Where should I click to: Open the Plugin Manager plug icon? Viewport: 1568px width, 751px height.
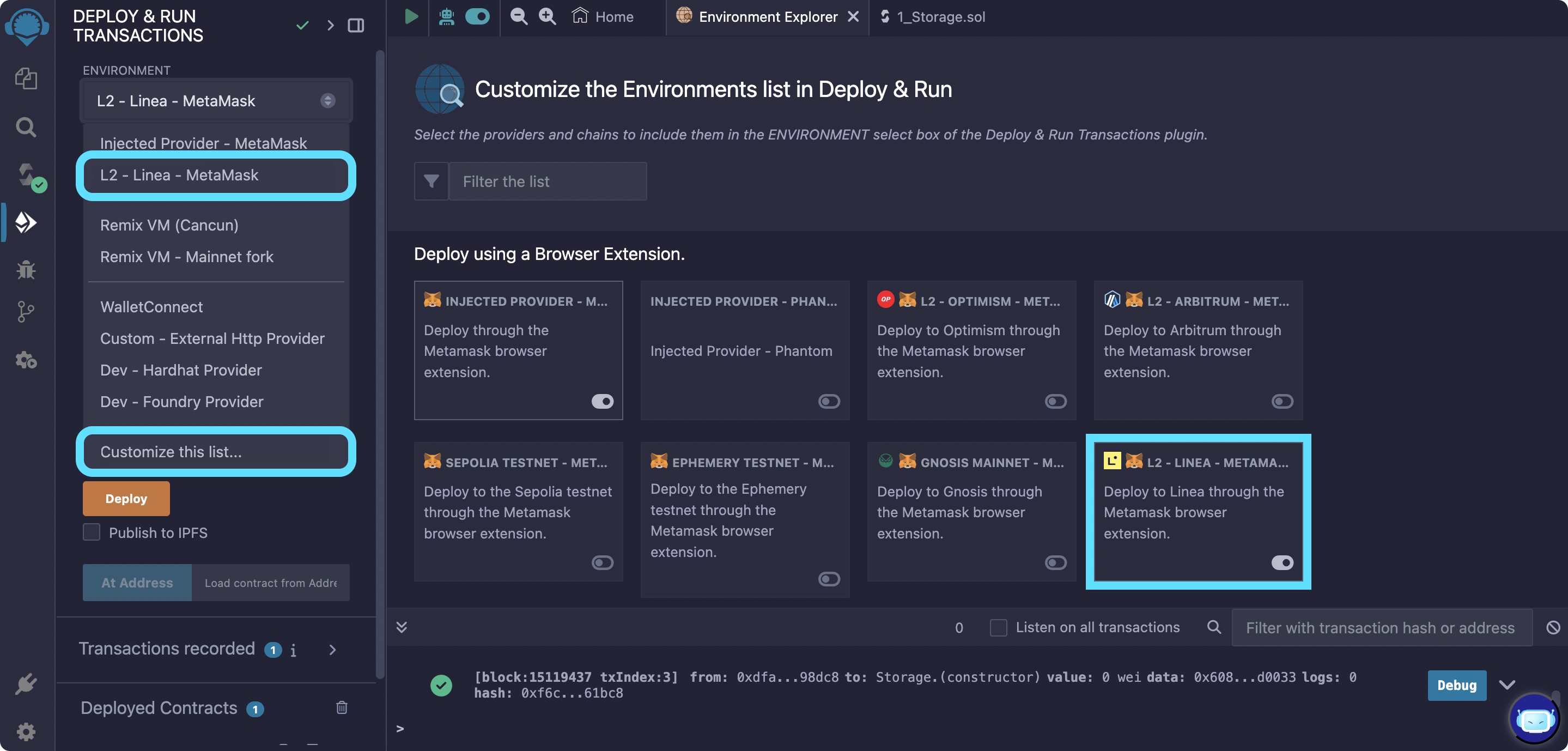pos(26,684)
